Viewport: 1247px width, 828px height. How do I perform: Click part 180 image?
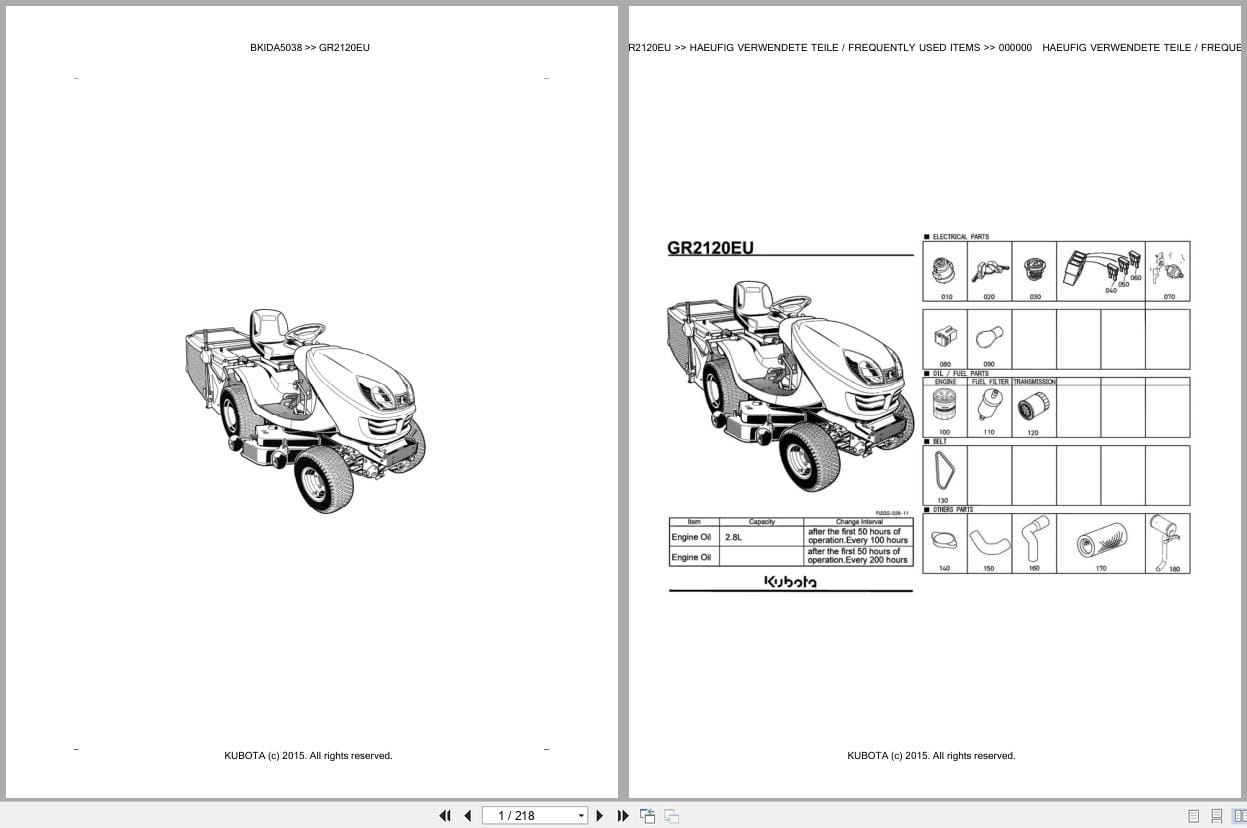click(x=1167, y=542)
